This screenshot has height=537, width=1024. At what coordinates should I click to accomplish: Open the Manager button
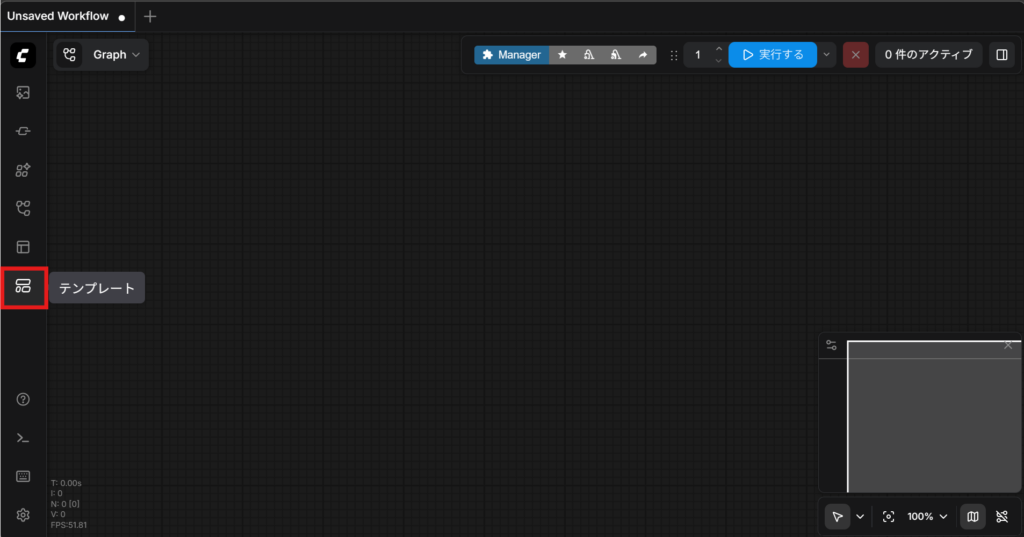tap(511, 55)
